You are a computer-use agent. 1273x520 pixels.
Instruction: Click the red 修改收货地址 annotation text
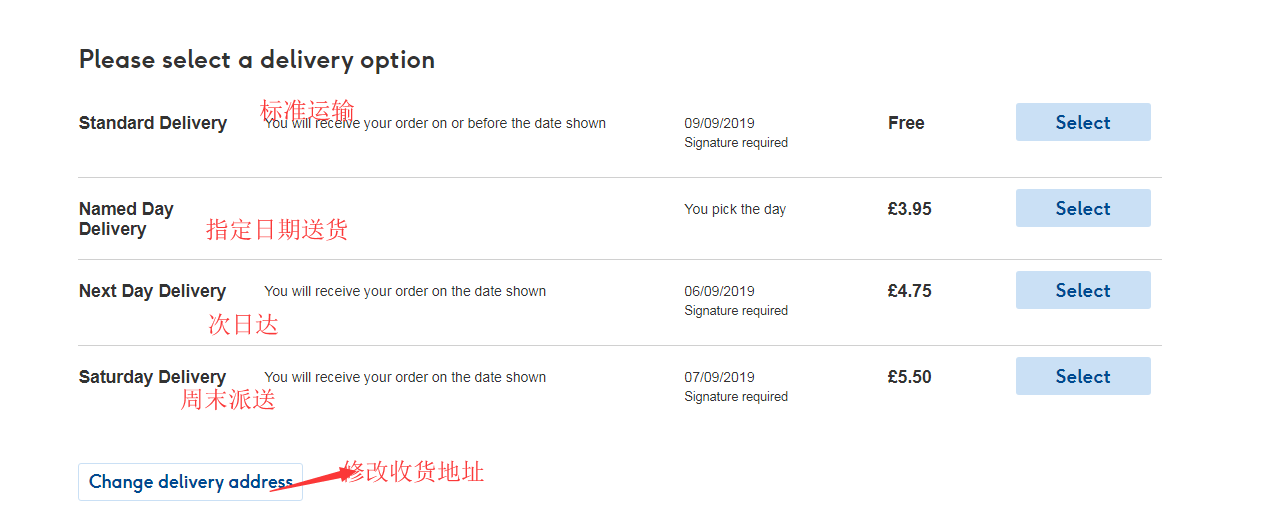pyautogui.click(x=414, y=472)
